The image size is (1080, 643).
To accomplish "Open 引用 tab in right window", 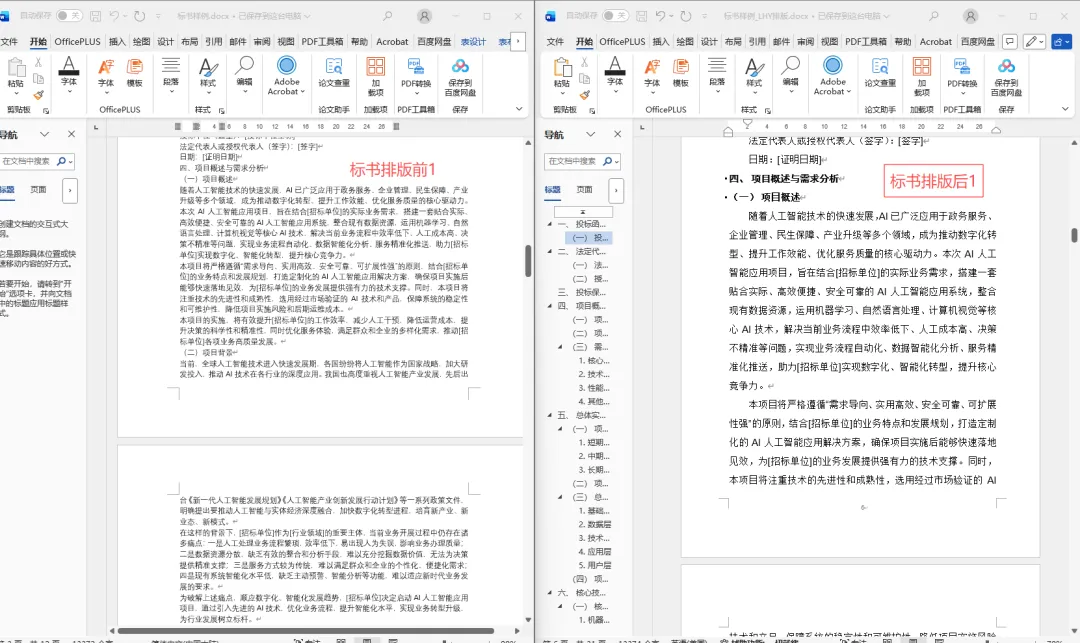I will pyautogui.click(x=757, y=41).
